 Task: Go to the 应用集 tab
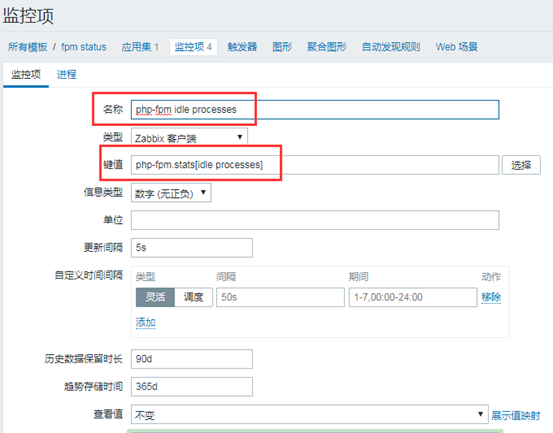140,47
